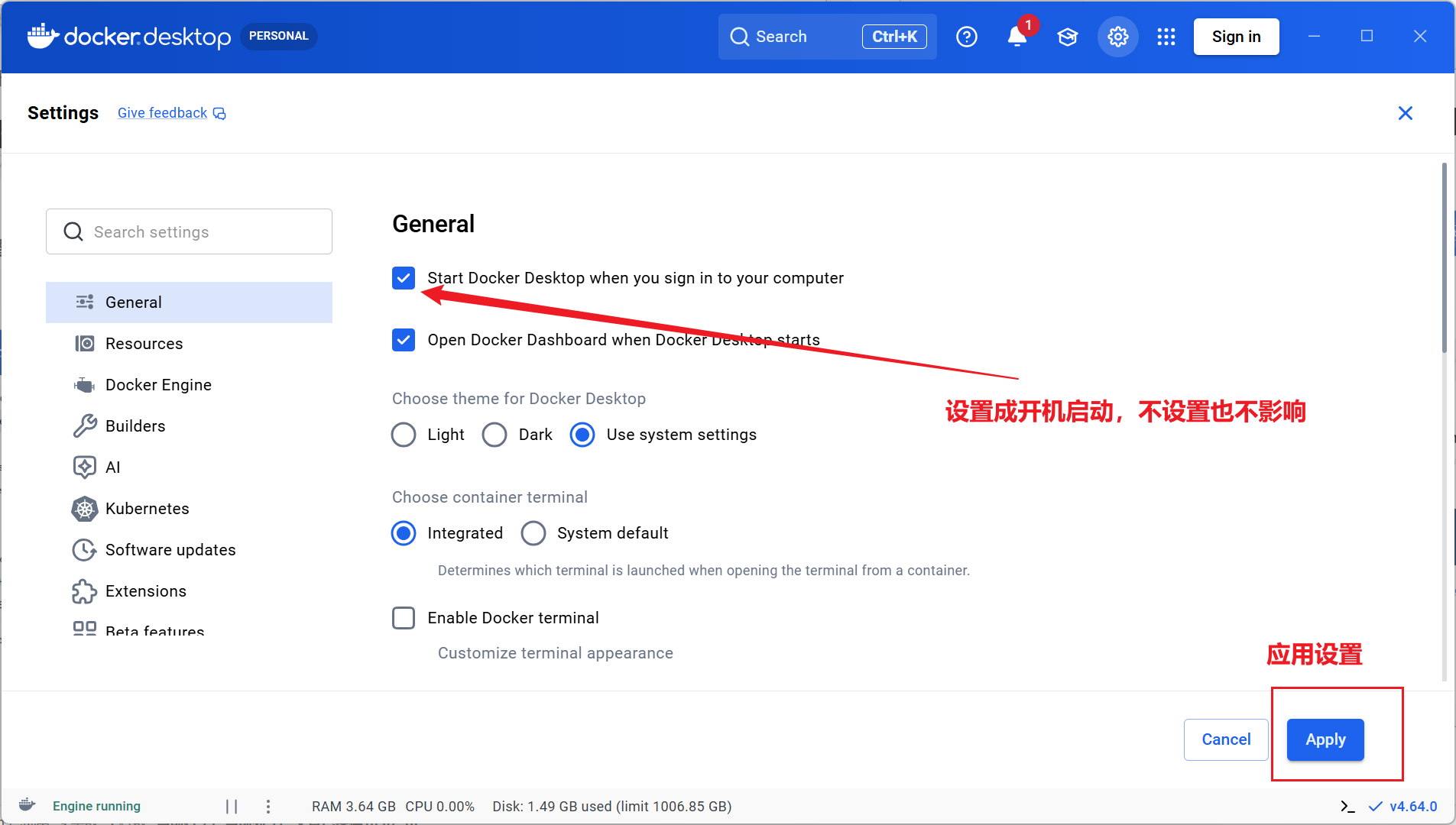Open the terminal icon in status bar

1347,806
